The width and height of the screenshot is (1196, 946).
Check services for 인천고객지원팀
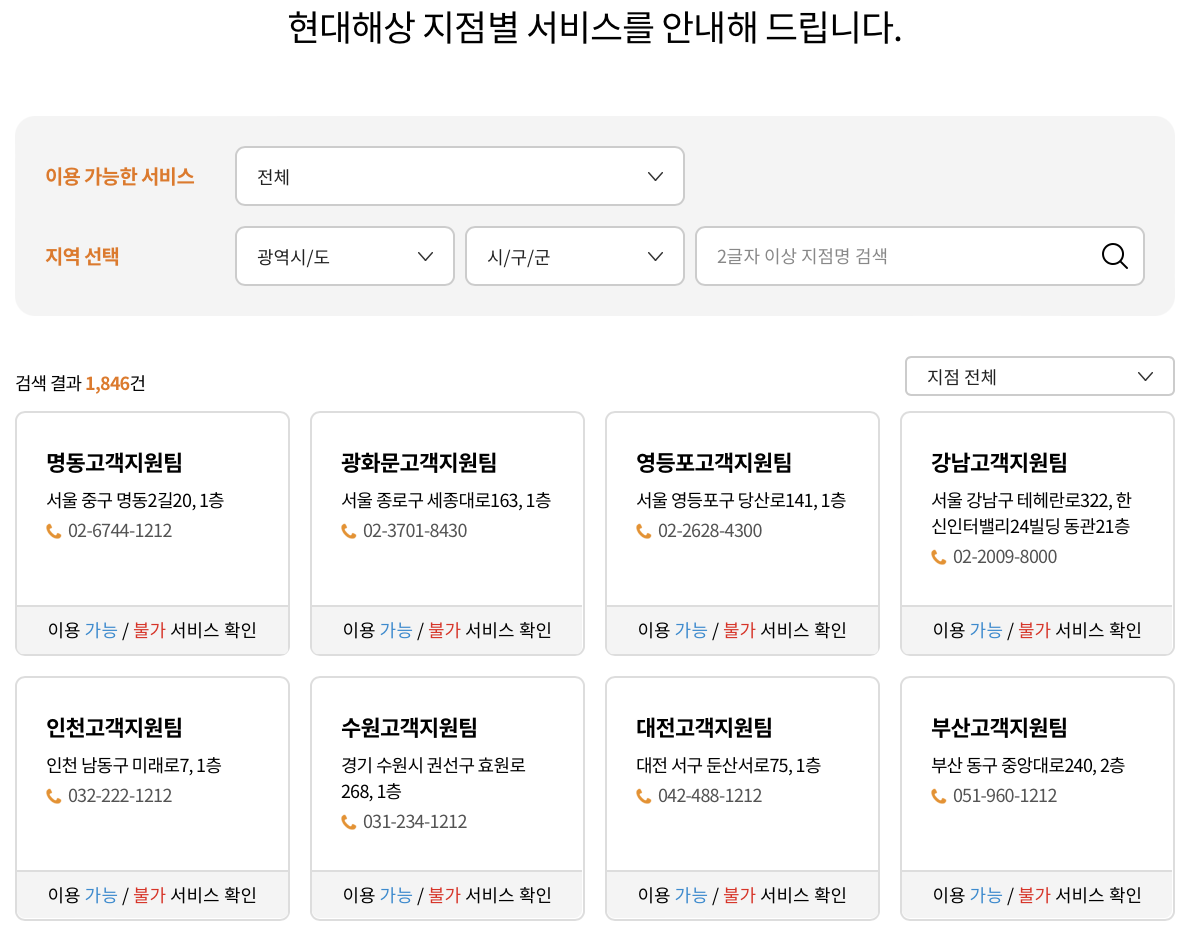[x=153, y=895]
